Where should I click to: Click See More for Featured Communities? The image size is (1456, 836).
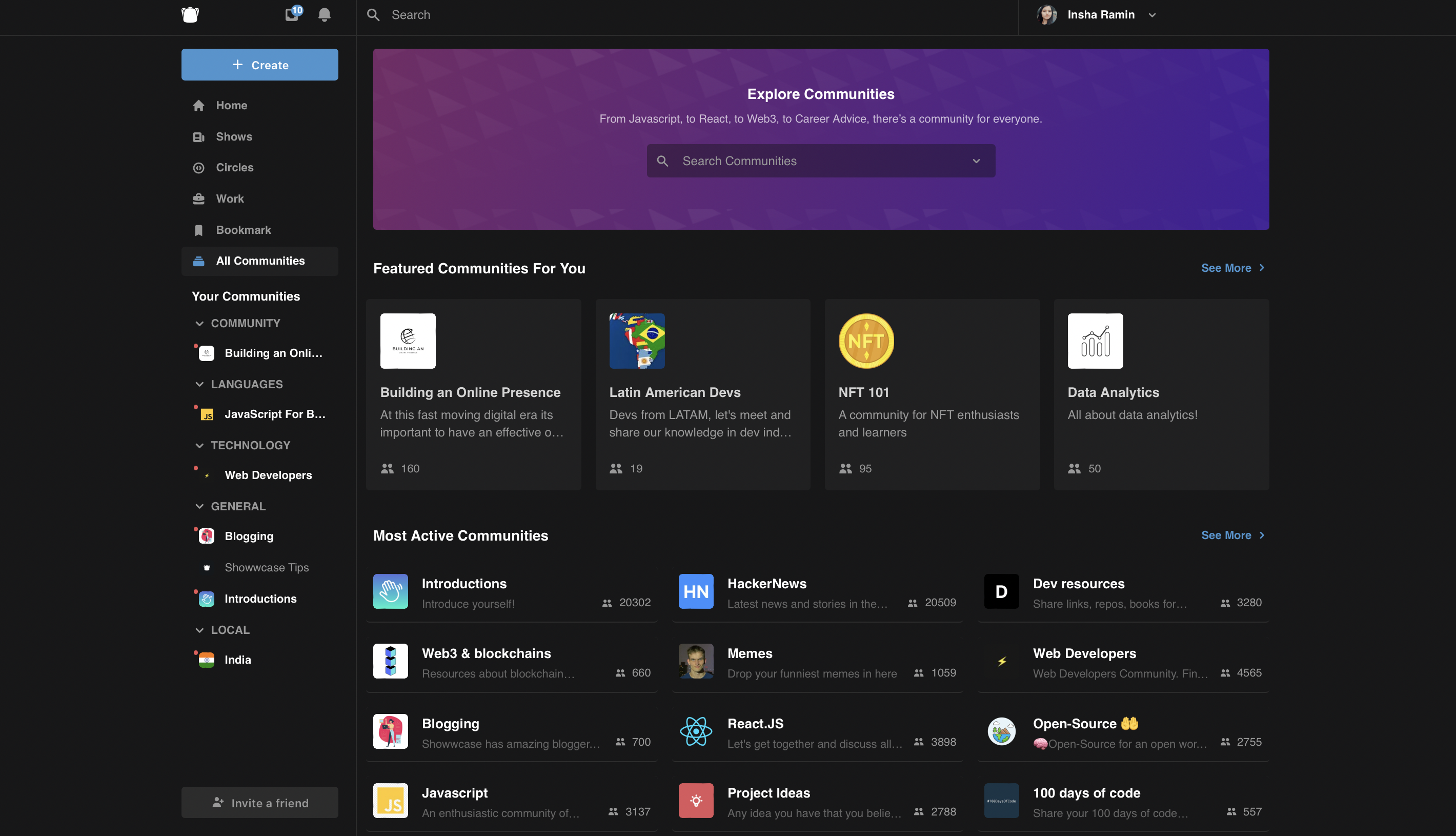coord(1233,268)
